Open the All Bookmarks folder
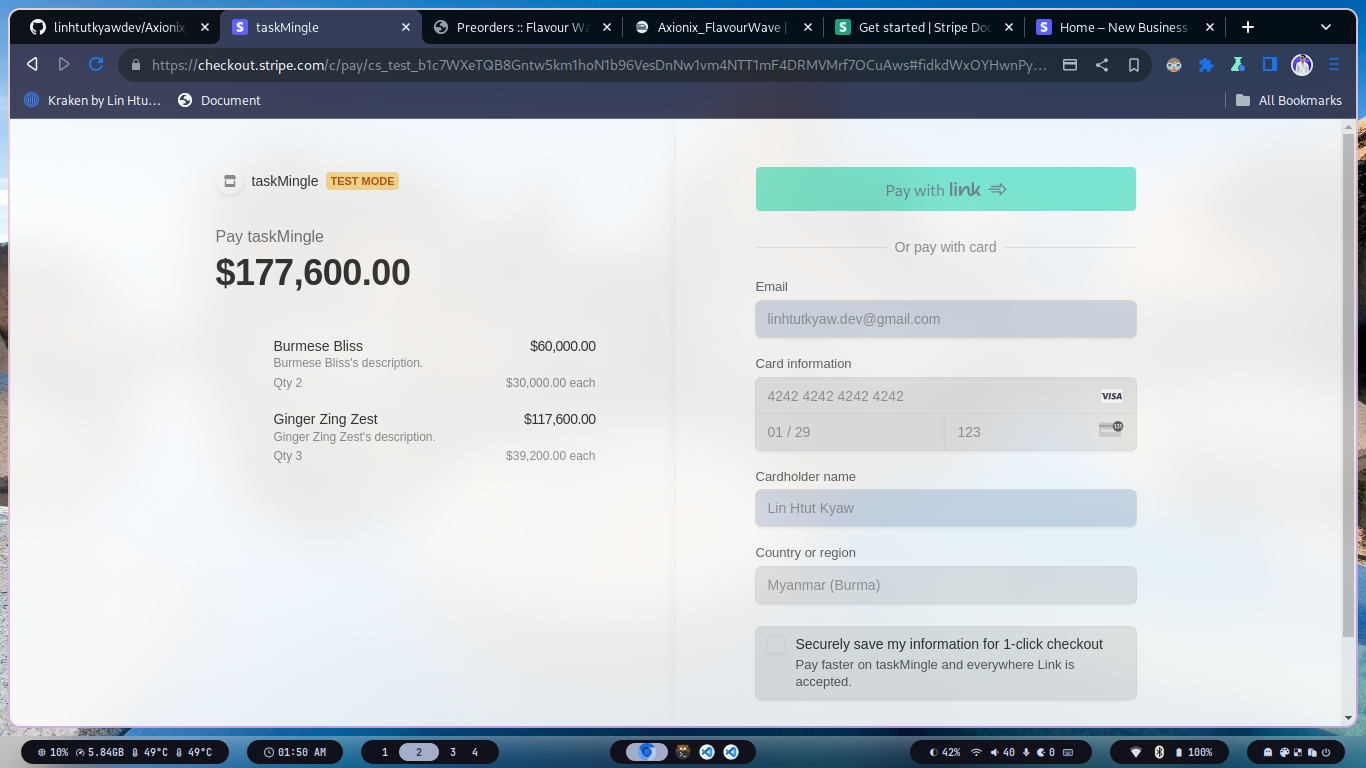The image size is (1366, 768). coord(1289,100)
